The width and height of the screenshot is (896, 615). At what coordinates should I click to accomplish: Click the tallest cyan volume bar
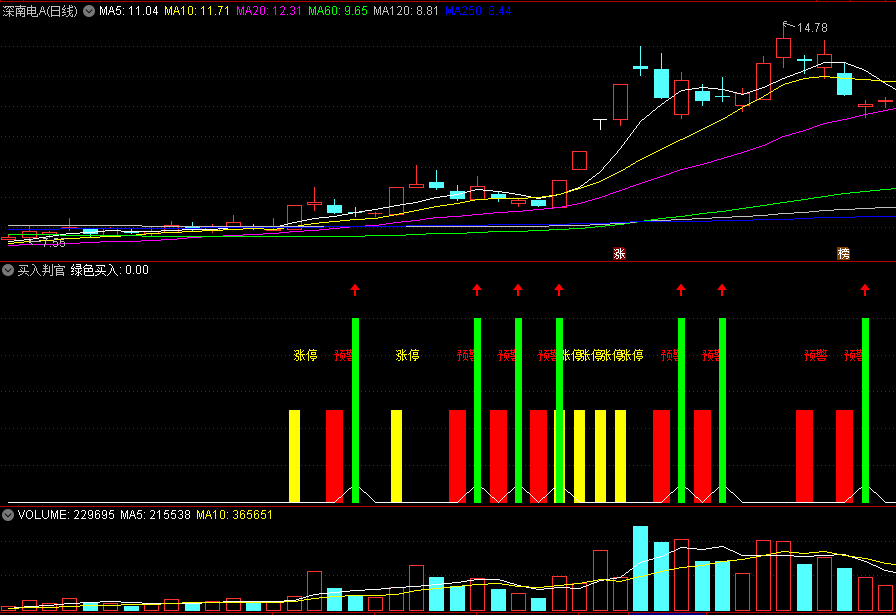(x=641, y=569)
